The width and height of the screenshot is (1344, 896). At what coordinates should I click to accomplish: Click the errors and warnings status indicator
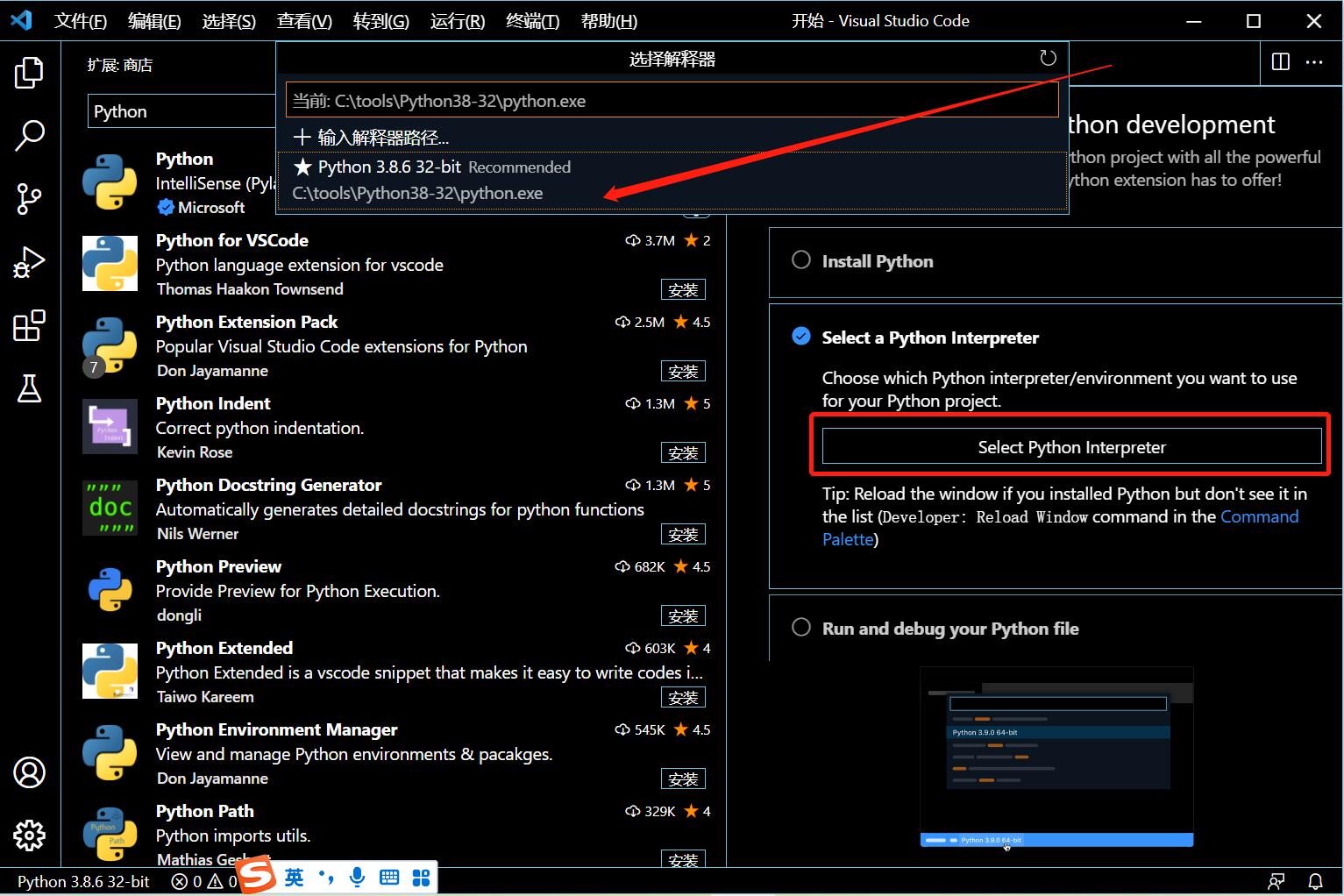click(x=203, y=881)
